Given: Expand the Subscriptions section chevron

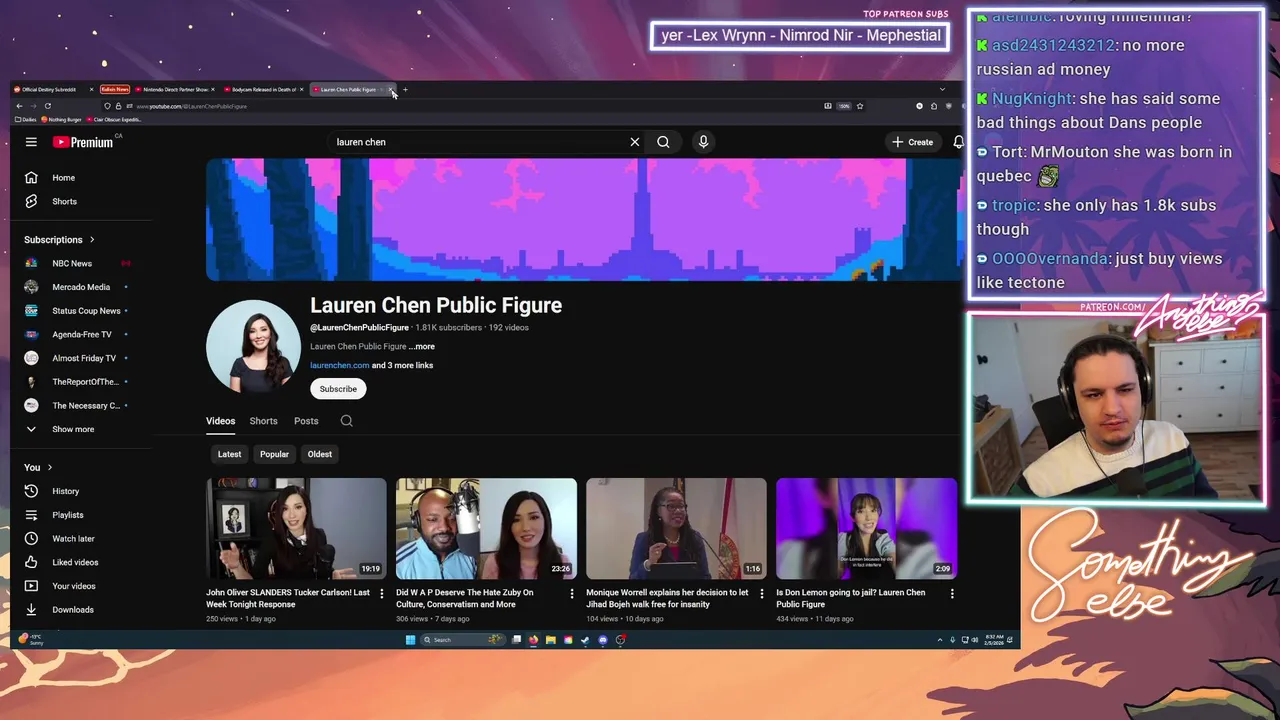Looking at the screenshot, I should click(92, 240).
